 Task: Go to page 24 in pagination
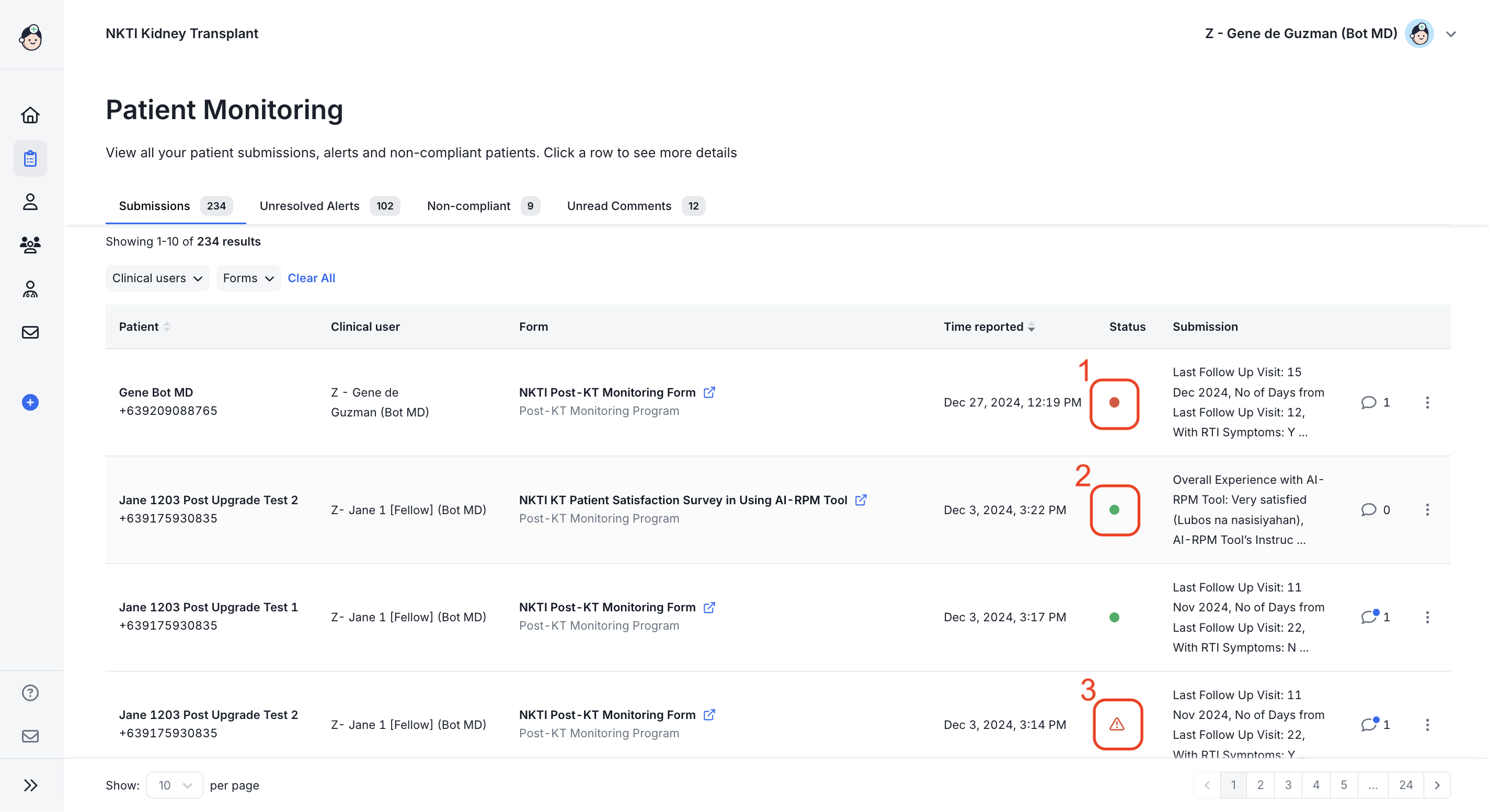point(1406,785)
